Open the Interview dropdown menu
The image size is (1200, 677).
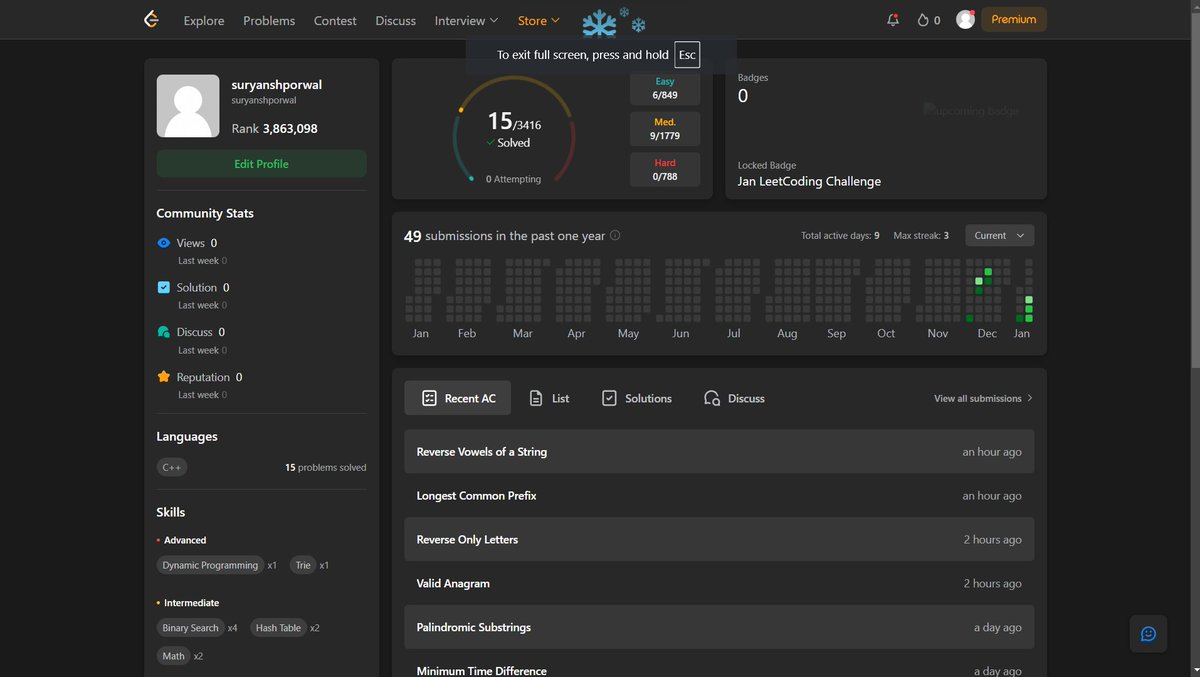click(466, 20)
